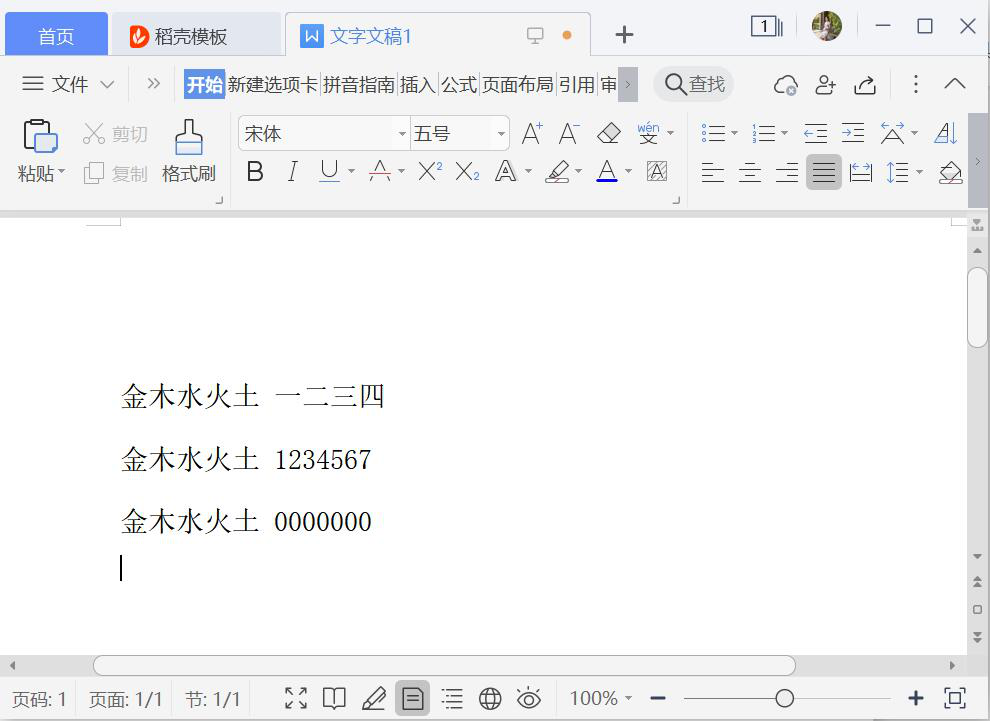Apply subscript formatting
Viewport: 990px width, 721px height.
click(467, 172)
